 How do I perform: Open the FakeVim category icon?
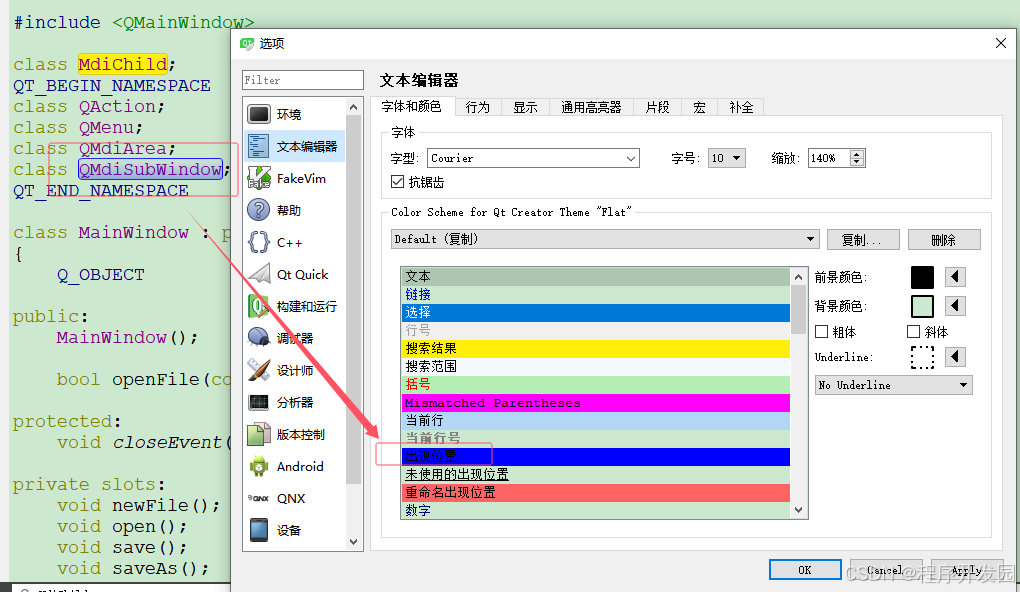259,178
